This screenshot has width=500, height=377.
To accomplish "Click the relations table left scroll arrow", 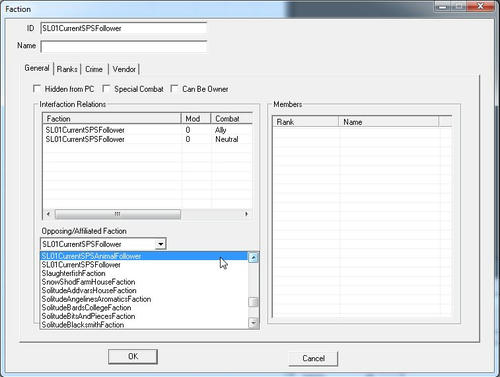I will click(48, 214).
